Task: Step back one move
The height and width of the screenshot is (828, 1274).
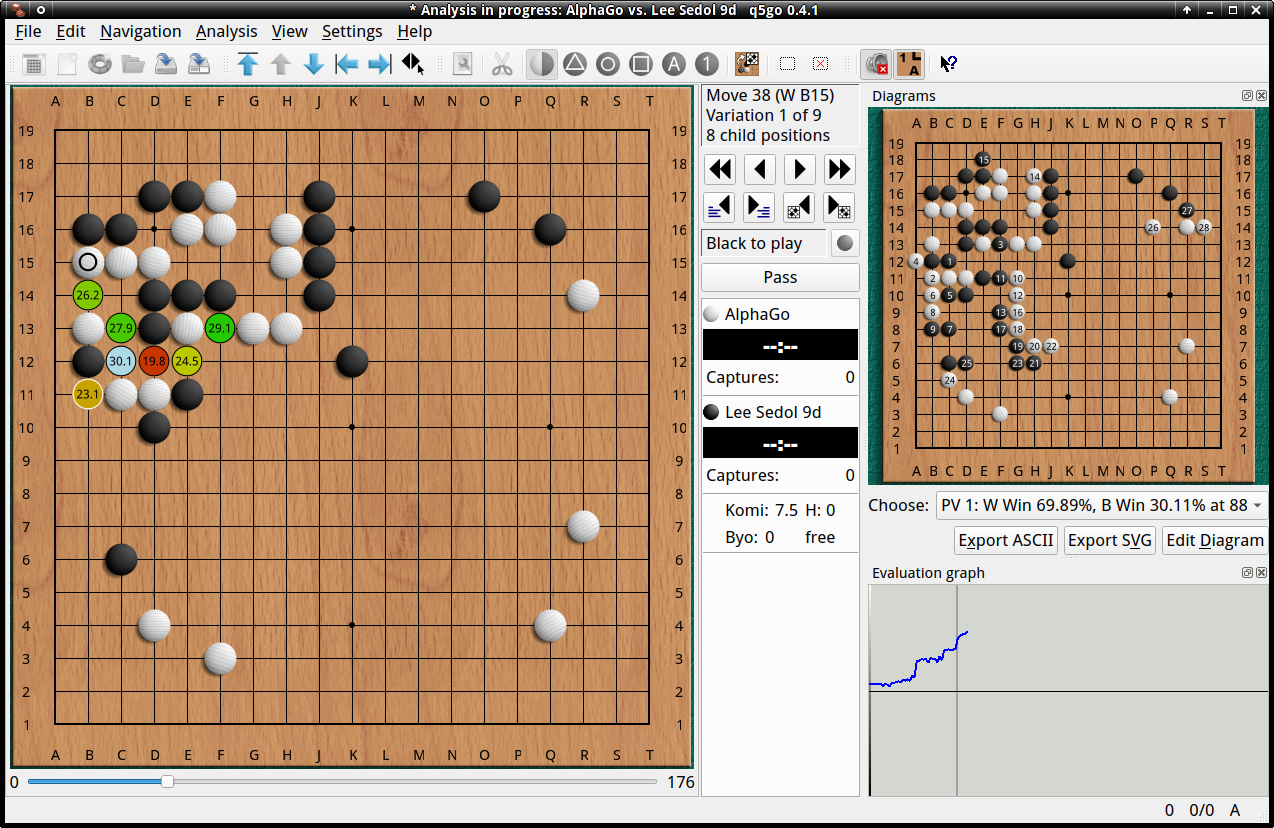Action: (760, 168)
